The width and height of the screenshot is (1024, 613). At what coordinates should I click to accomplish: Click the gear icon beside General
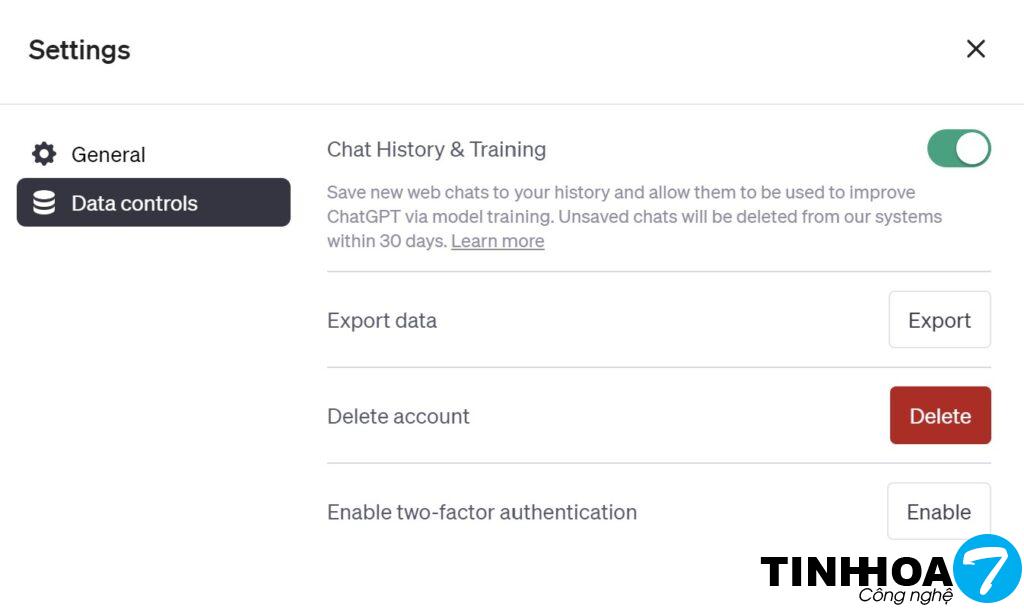tap(44, 154)
